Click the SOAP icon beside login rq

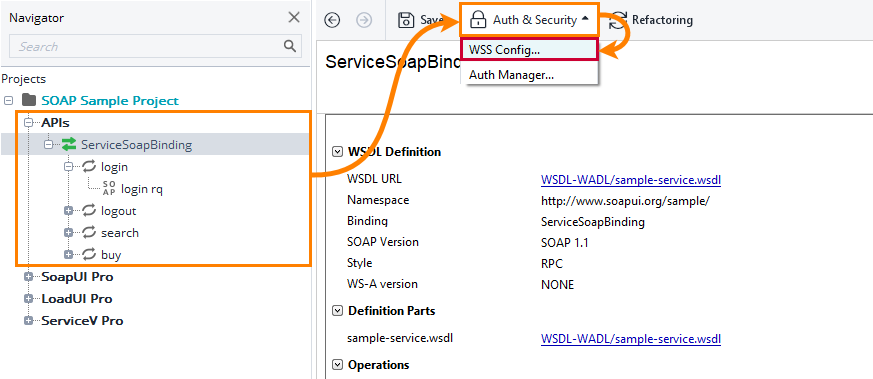coord(110,189)
